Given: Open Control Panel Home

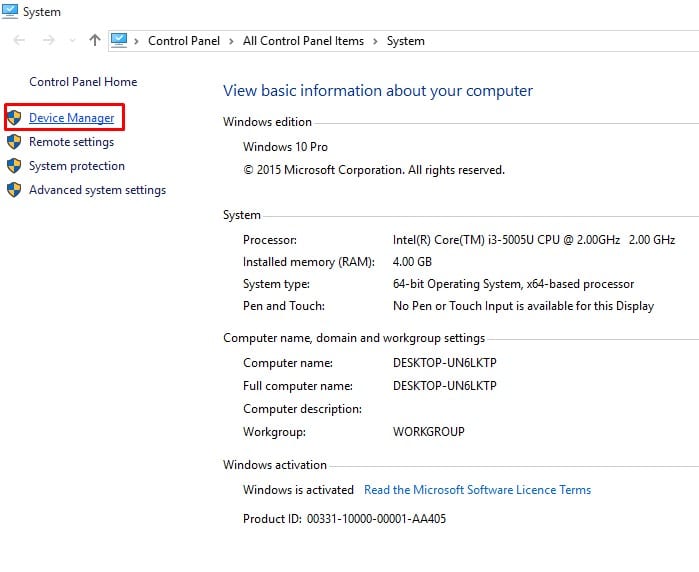Looking at the screenshot, I should [83, 82].
